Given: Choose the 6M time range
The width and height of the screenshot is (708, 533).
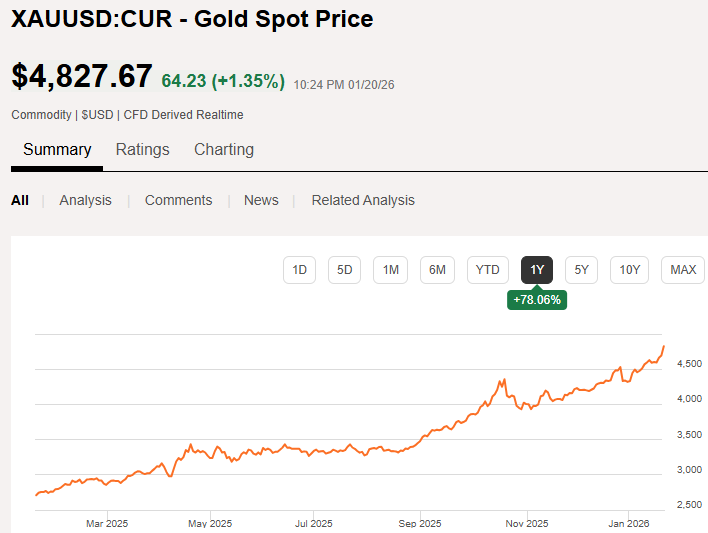Looking at the screenshot, I should (x=437, y=270).
